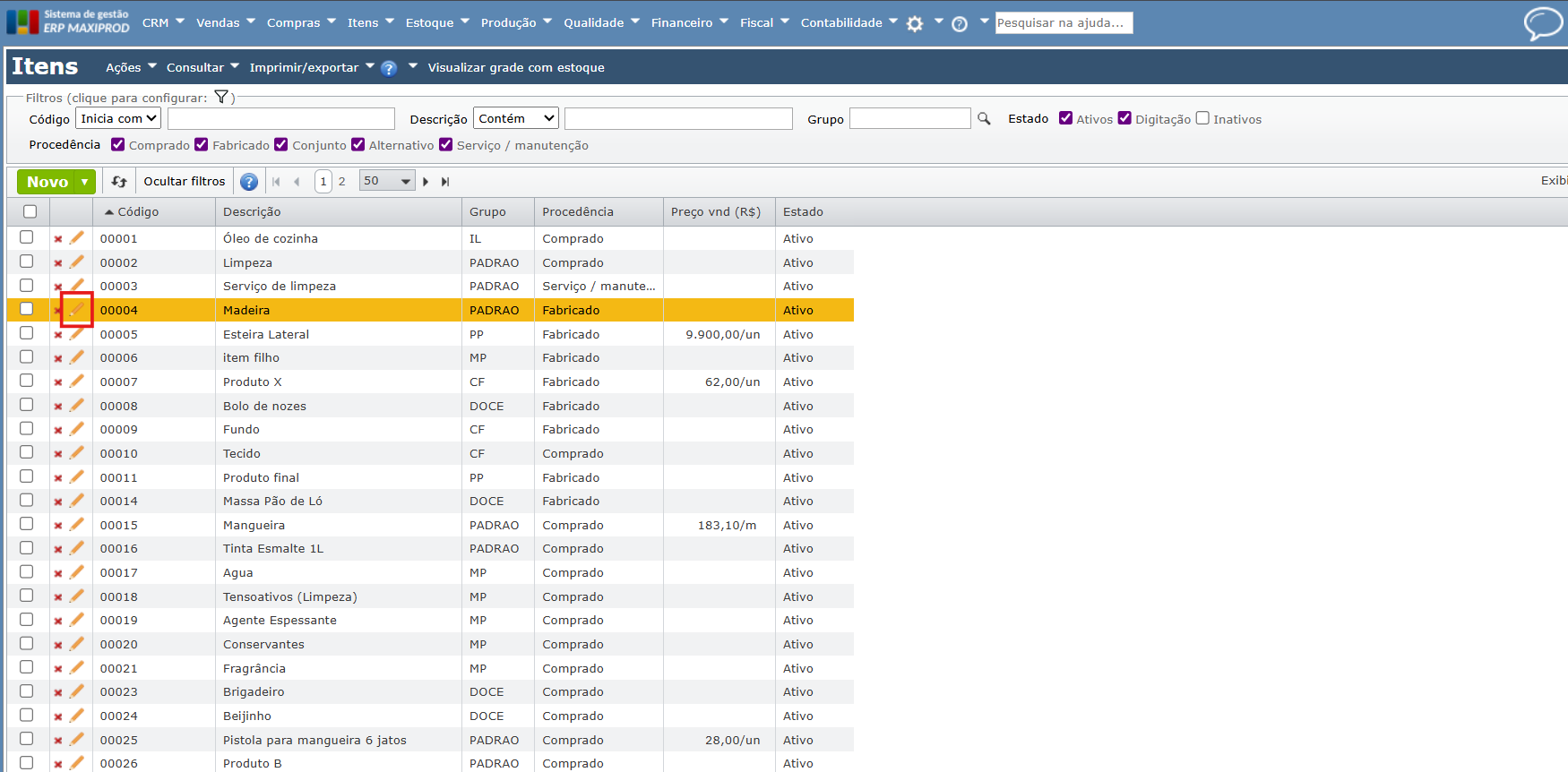Click the refresh icon in the grid toolbar
This screenshot has height=772, width=1568.
click(119, 182)
